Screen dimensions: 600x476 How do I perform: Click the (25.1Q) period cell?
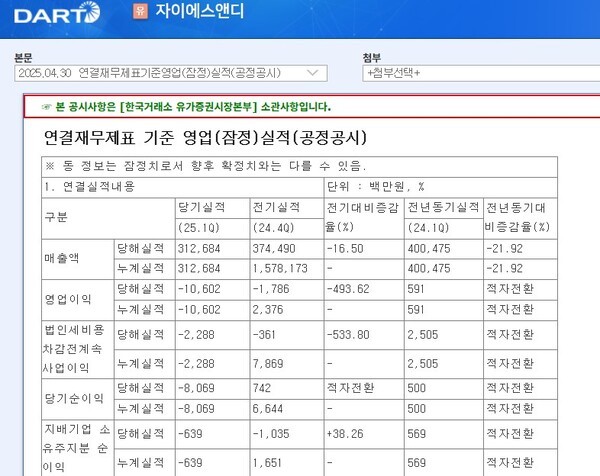point(212,228)
